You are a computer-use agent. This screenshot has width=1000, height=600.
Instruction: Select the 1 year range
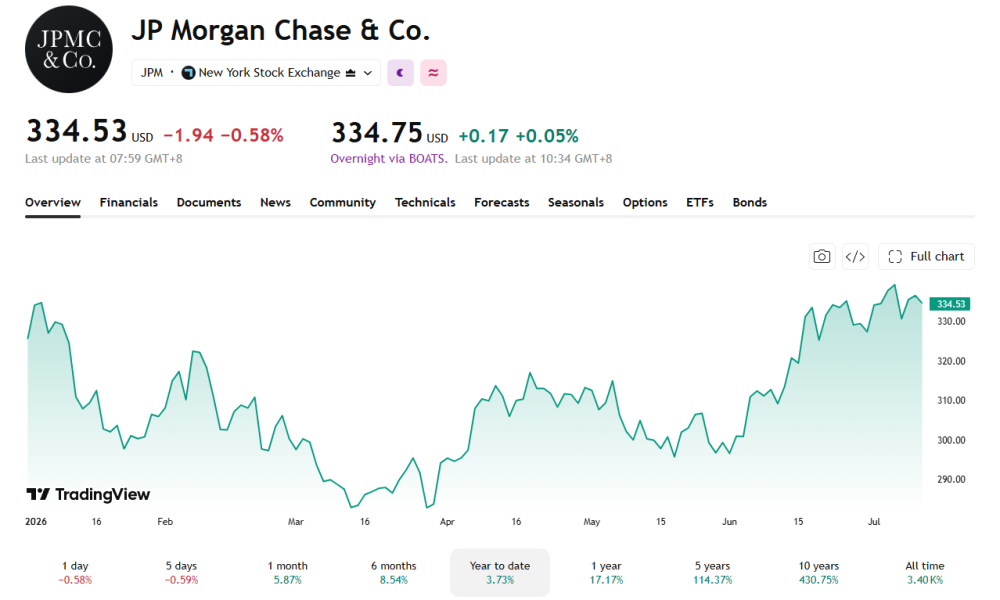coord(606,573)
